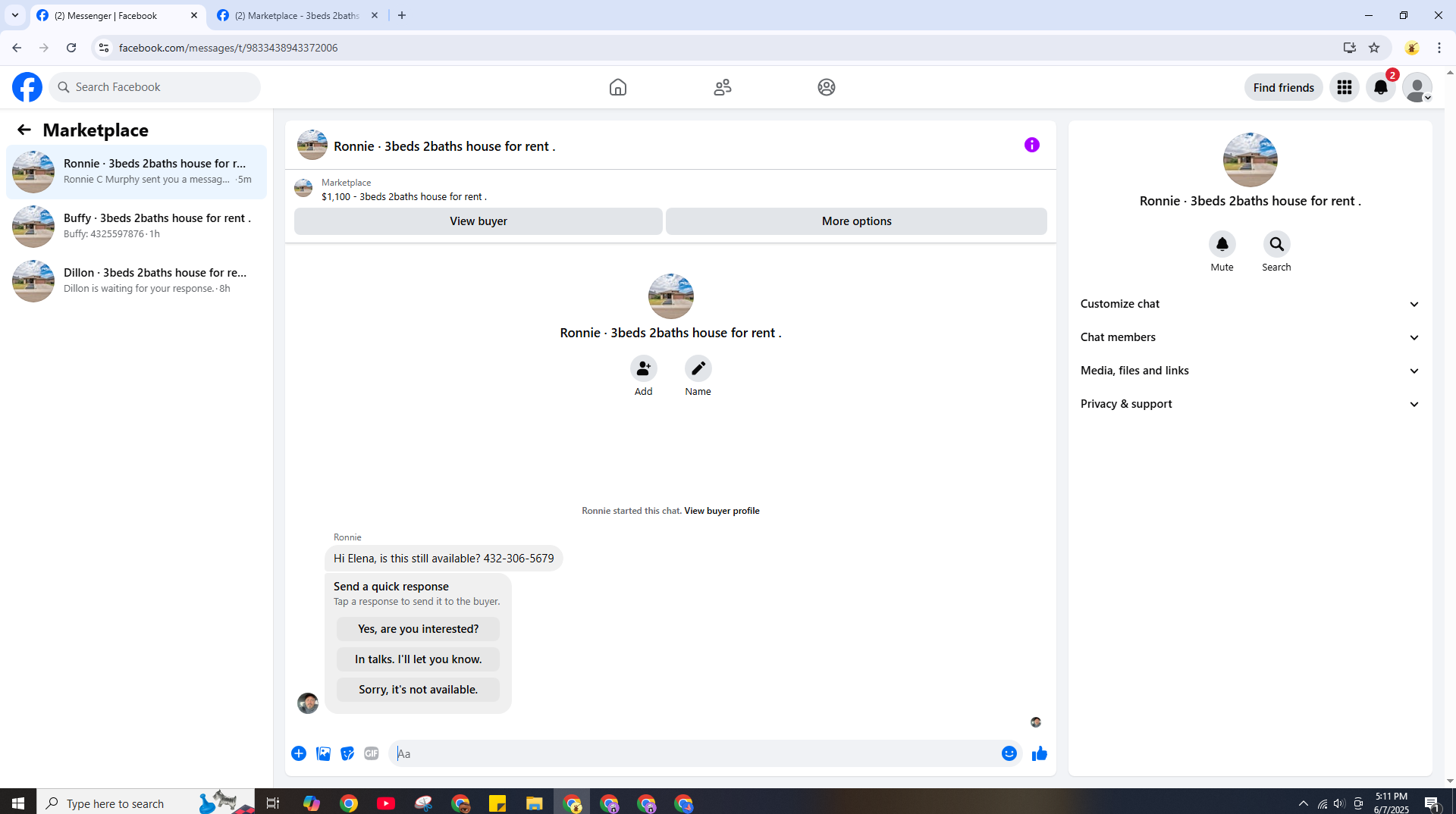Expand the Customize chat section

[x=1250, y=304]
